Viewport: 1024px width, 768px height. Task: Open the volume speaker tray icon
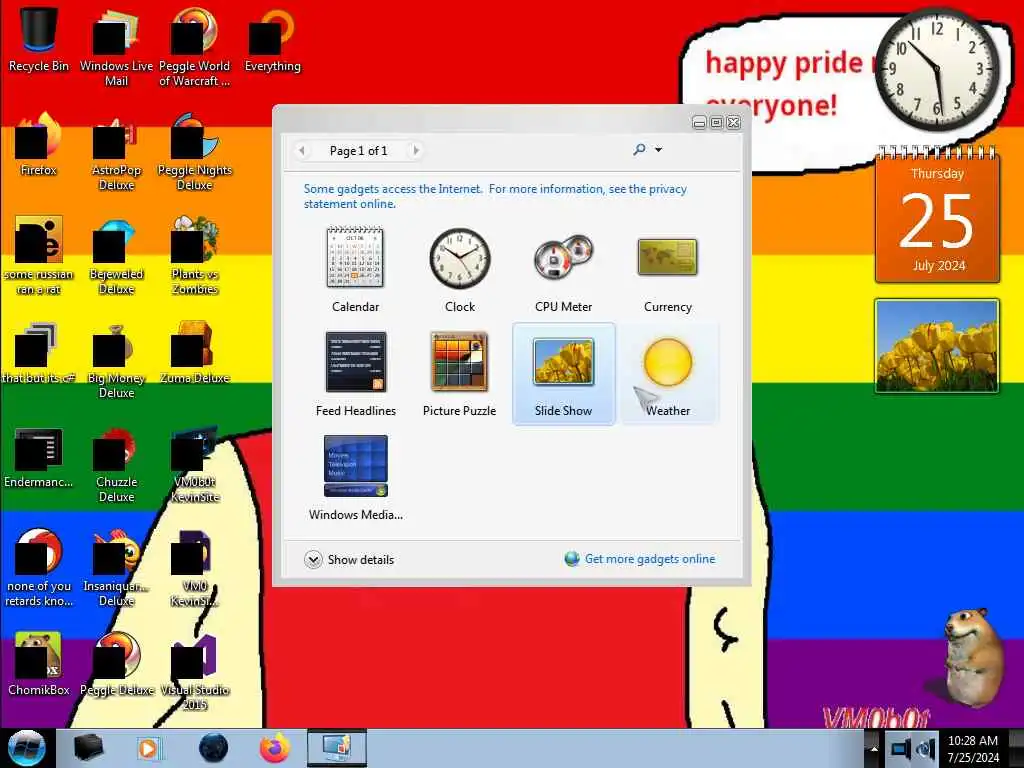point(925,748)
